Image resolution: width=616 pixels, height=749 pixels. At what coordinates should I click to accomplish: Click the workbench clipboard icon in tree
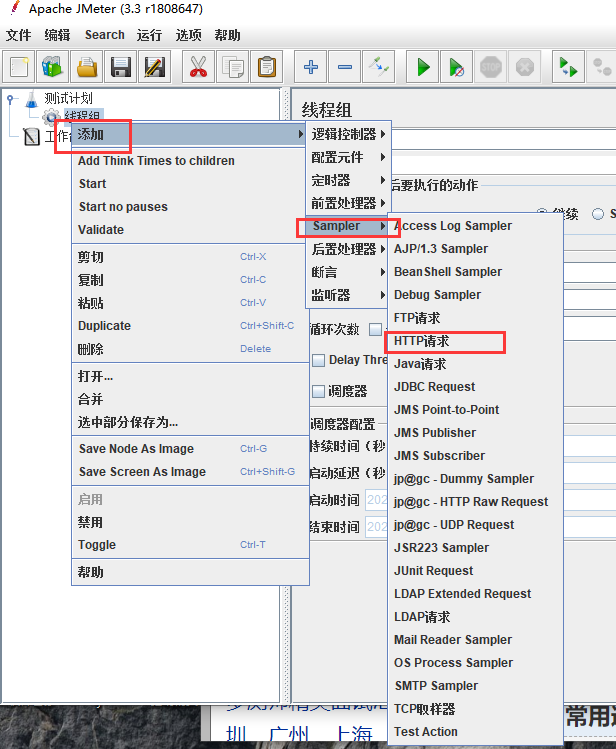[x=32, y=137]
